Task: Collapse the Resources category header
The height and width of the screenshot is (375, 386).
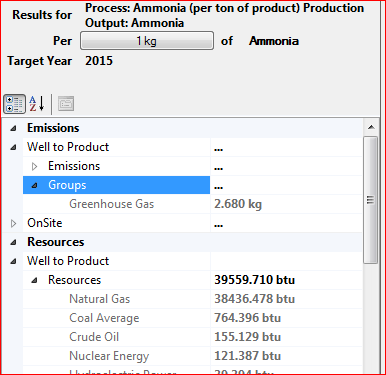Action: coord(13,242)
